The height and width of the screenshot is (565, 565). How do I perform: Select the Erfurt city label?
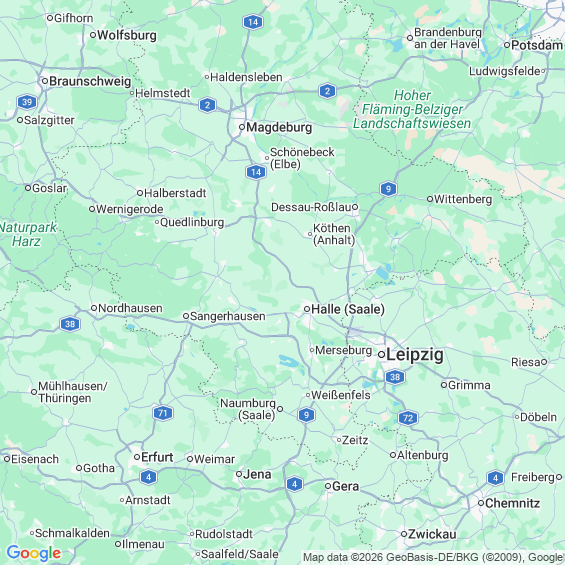coord(157,457)
